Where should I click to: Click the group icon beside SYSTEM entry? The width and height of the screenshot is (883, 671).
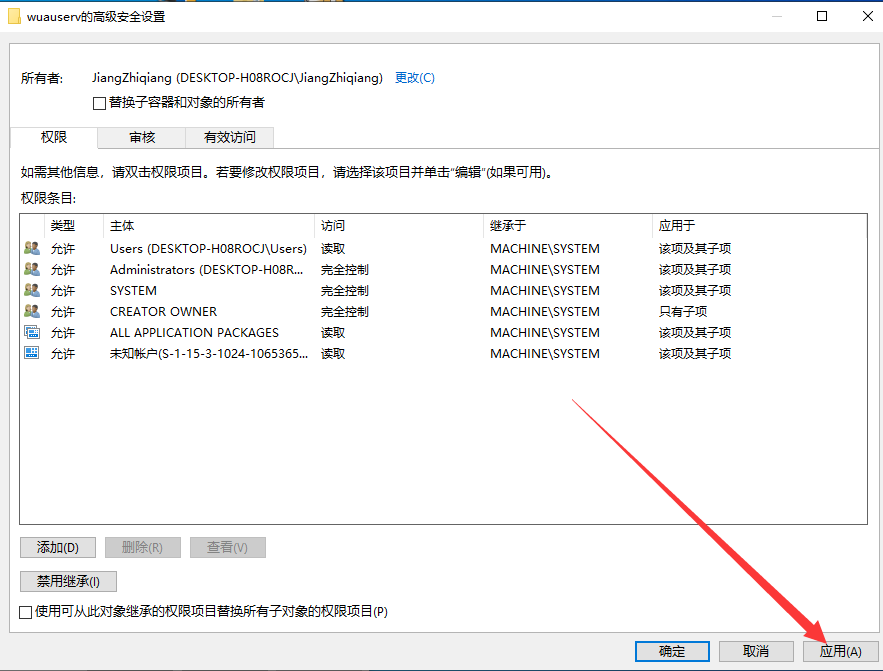click(32, 290)
